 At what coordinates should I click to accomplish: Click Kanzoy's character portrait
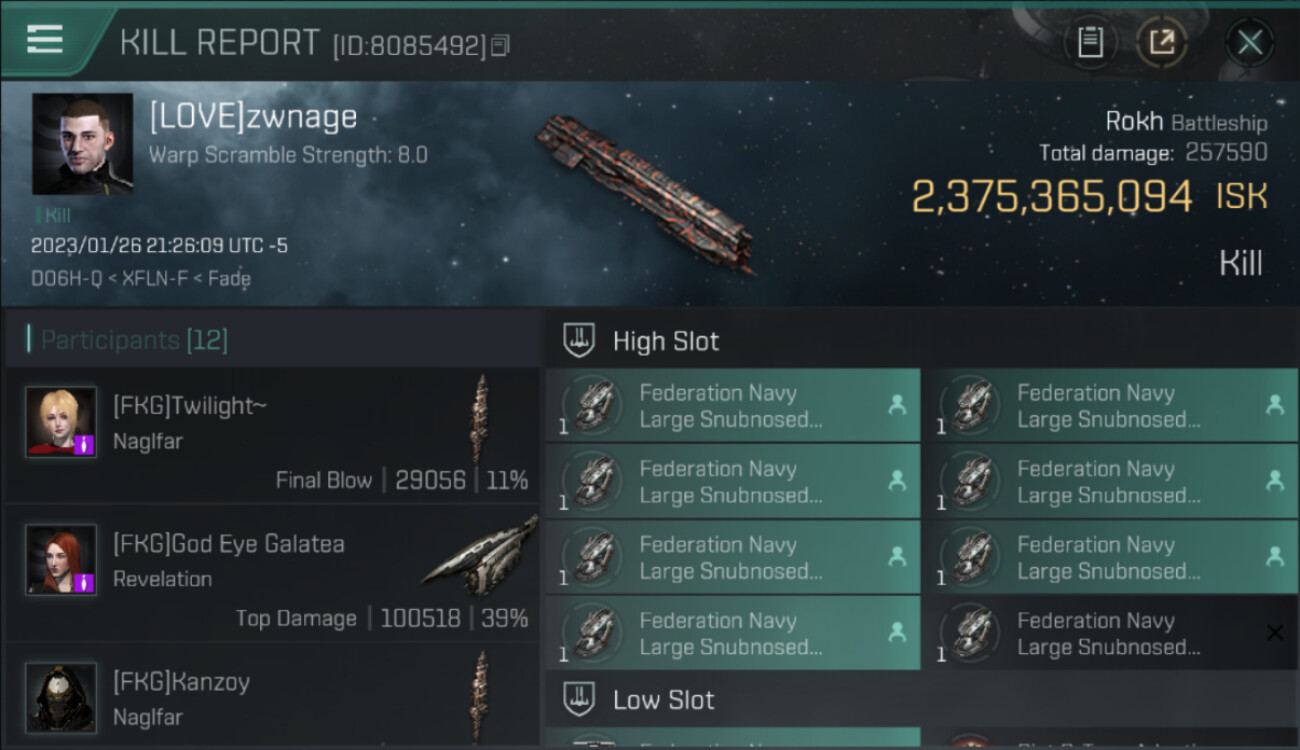[x=61, y=697]
